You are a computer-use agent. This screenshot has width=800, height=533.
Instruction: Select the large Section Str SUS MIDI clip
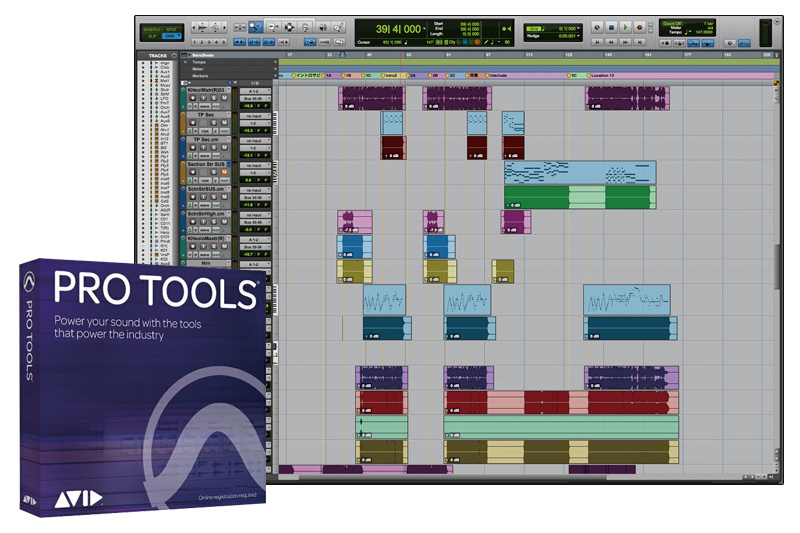580,172
